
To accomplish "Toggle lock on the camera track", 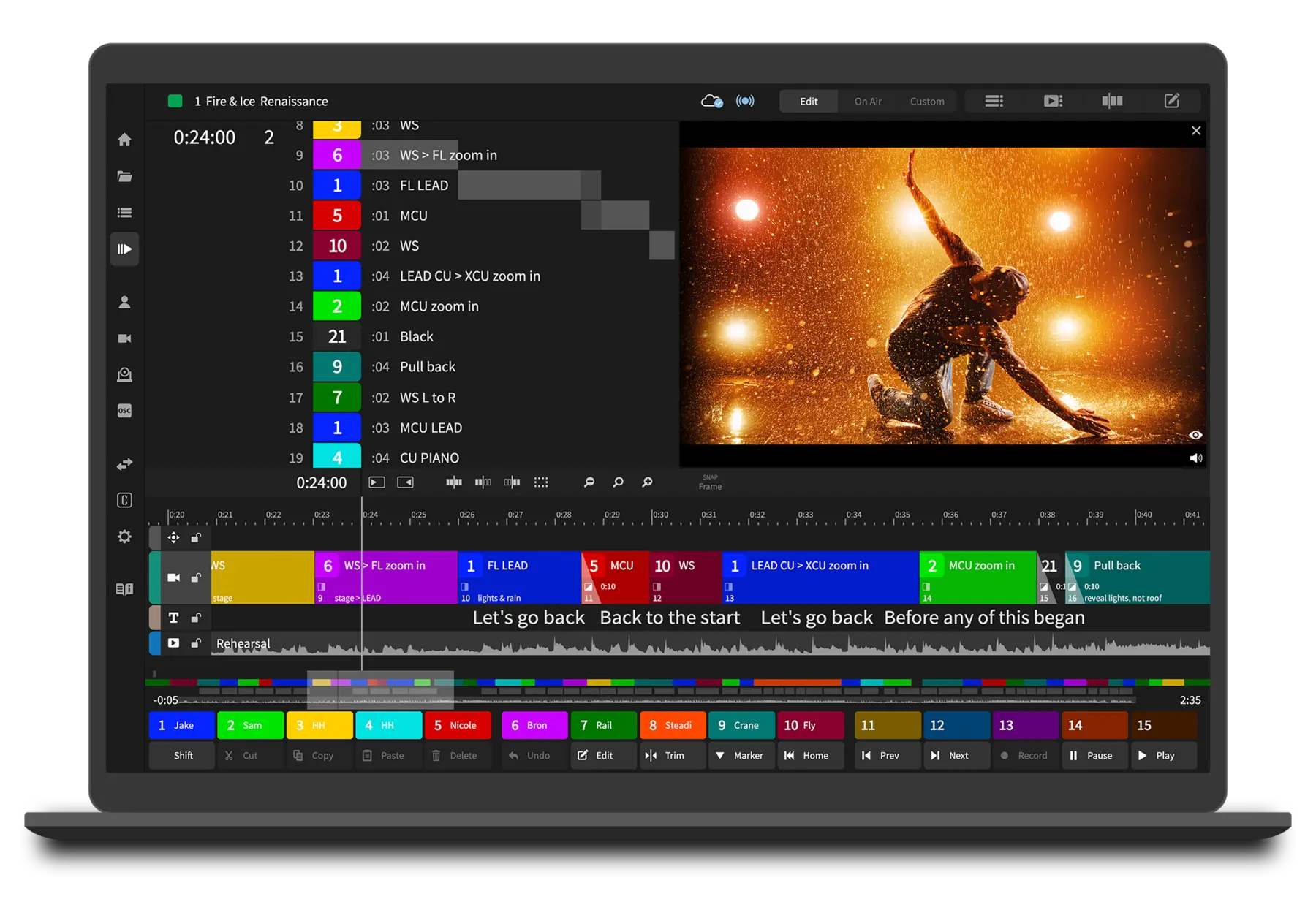I will click(x=196, y=577).
